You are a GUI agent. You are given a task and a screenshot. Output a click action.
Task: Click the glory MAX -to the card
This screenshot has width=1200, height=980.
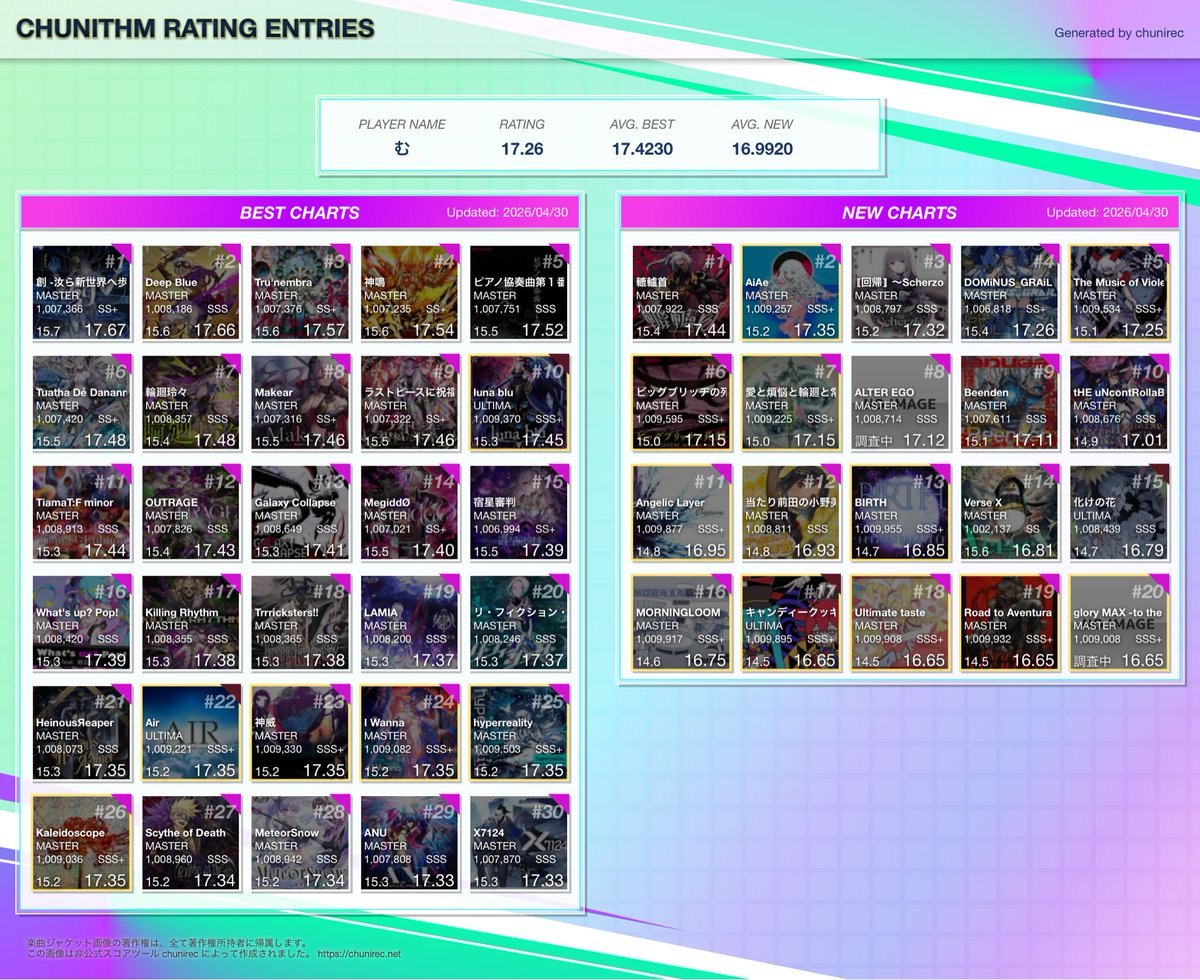tap(1119, 622)
